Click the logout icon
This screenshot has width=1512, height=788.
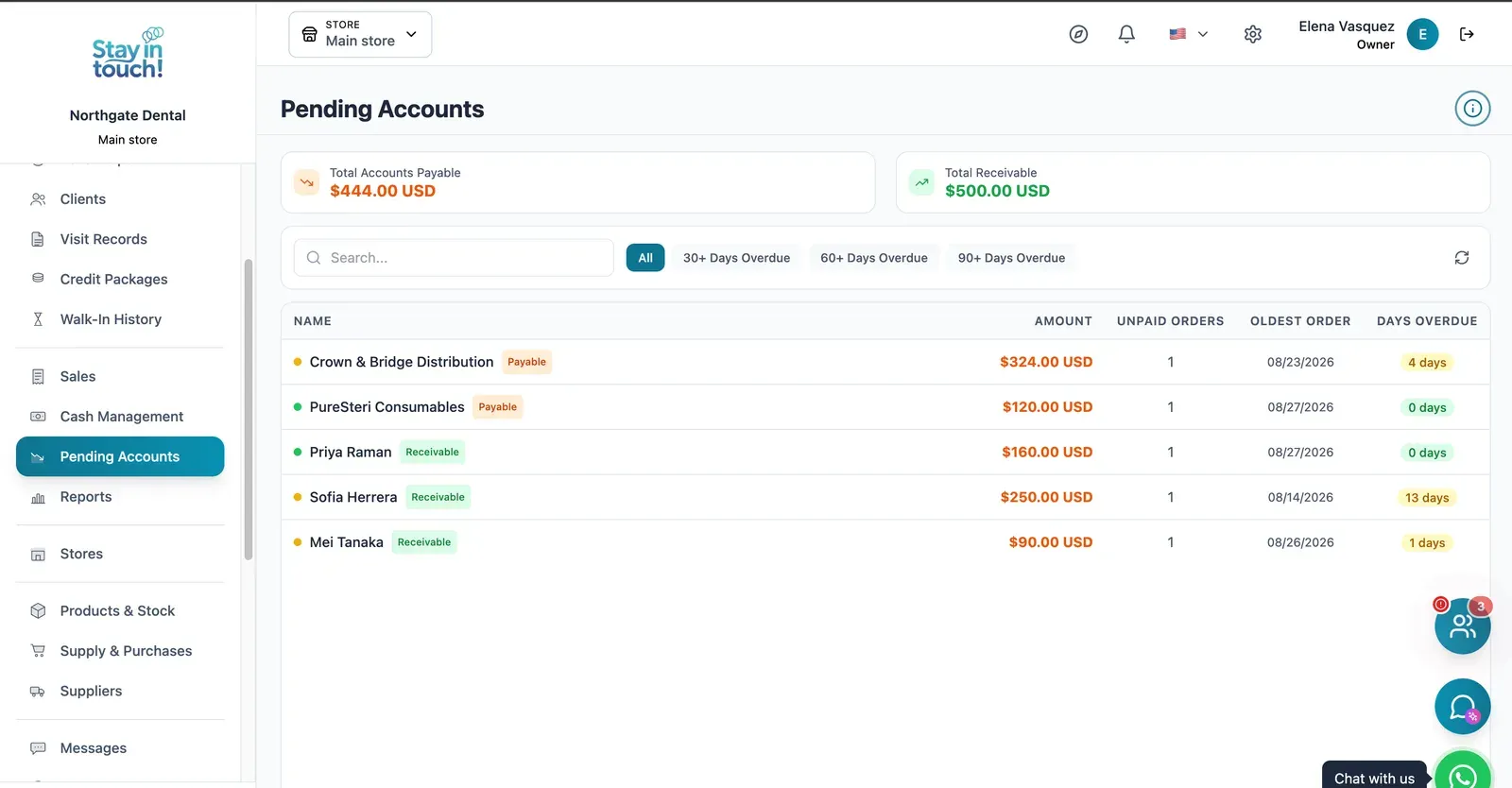coord(1467,34)
